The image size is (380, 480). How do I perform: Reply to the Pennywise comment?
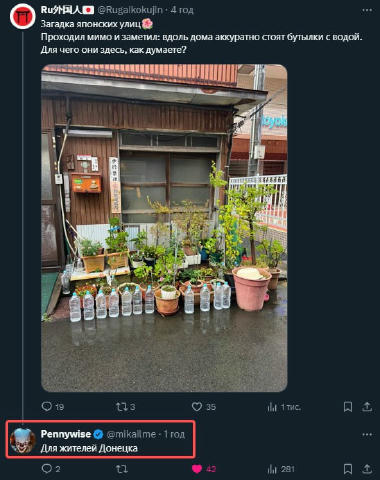coord(47,469)
